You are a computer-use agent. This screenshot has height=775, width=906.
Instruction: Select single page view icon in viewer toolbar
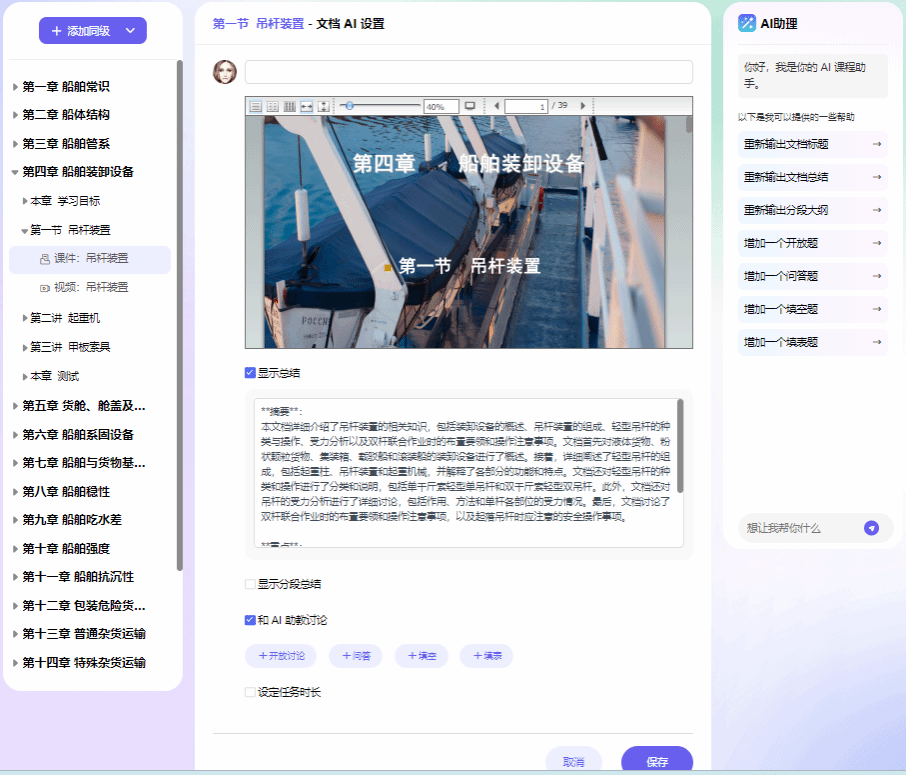[256, 106]
